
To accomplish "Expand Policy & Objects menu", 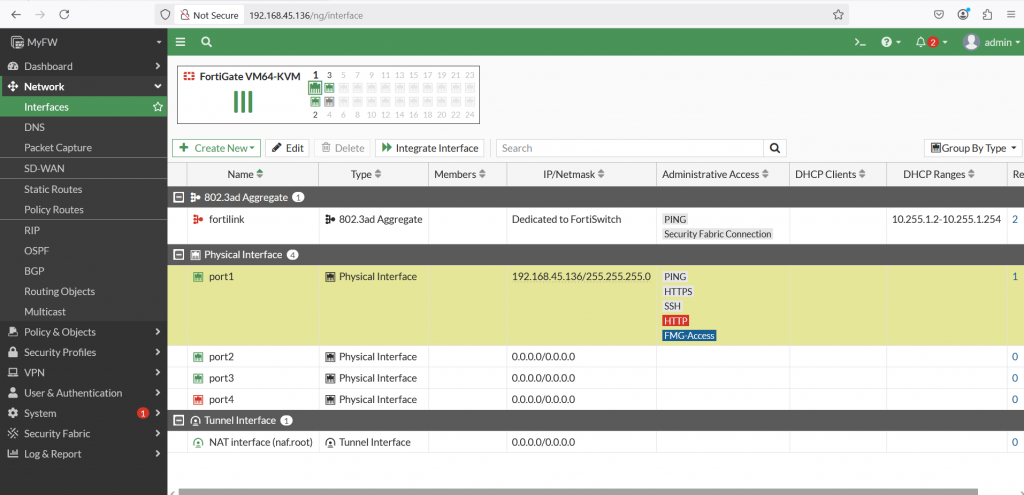I will pos(84,332).
